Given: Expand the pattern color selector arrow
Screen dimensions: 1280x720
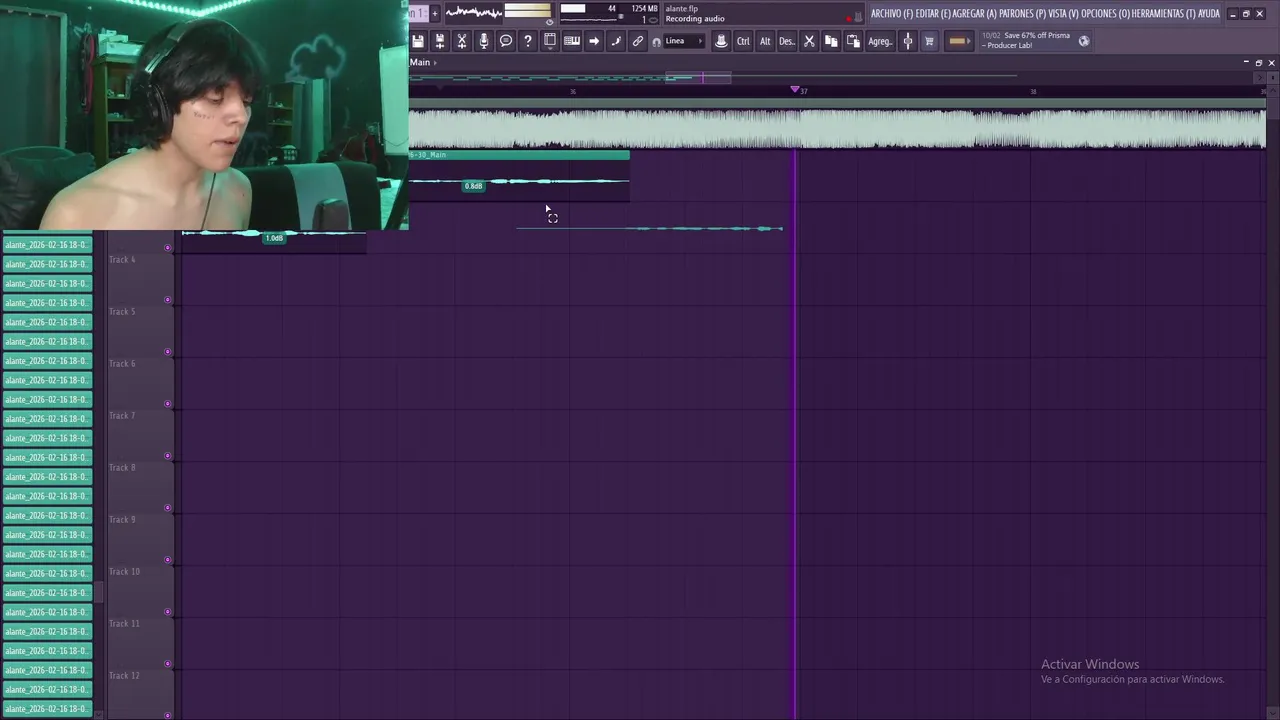Looking at the screenshot, I should tap(970, 41).
